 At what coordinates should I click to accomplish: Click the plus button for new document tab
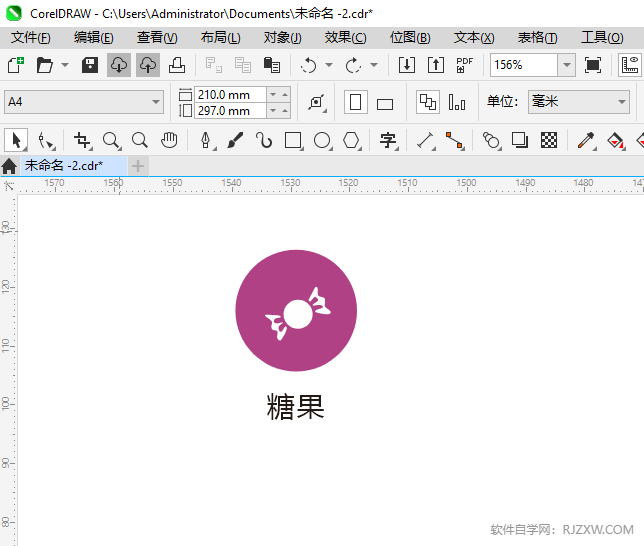138,166
